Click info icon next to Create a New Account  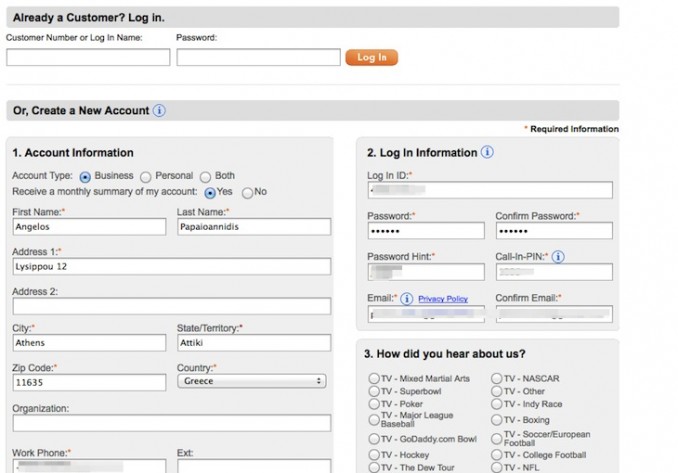click(160, 111)
